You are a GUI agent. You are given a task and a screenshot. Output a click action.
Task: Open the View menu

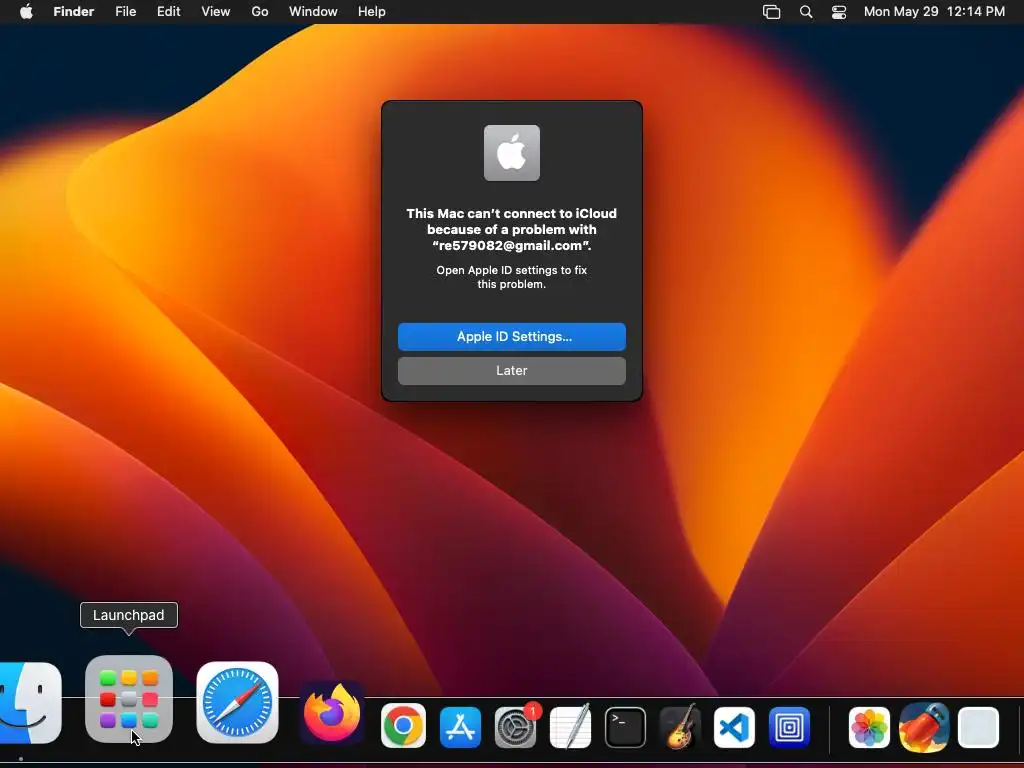click(216, 12)
